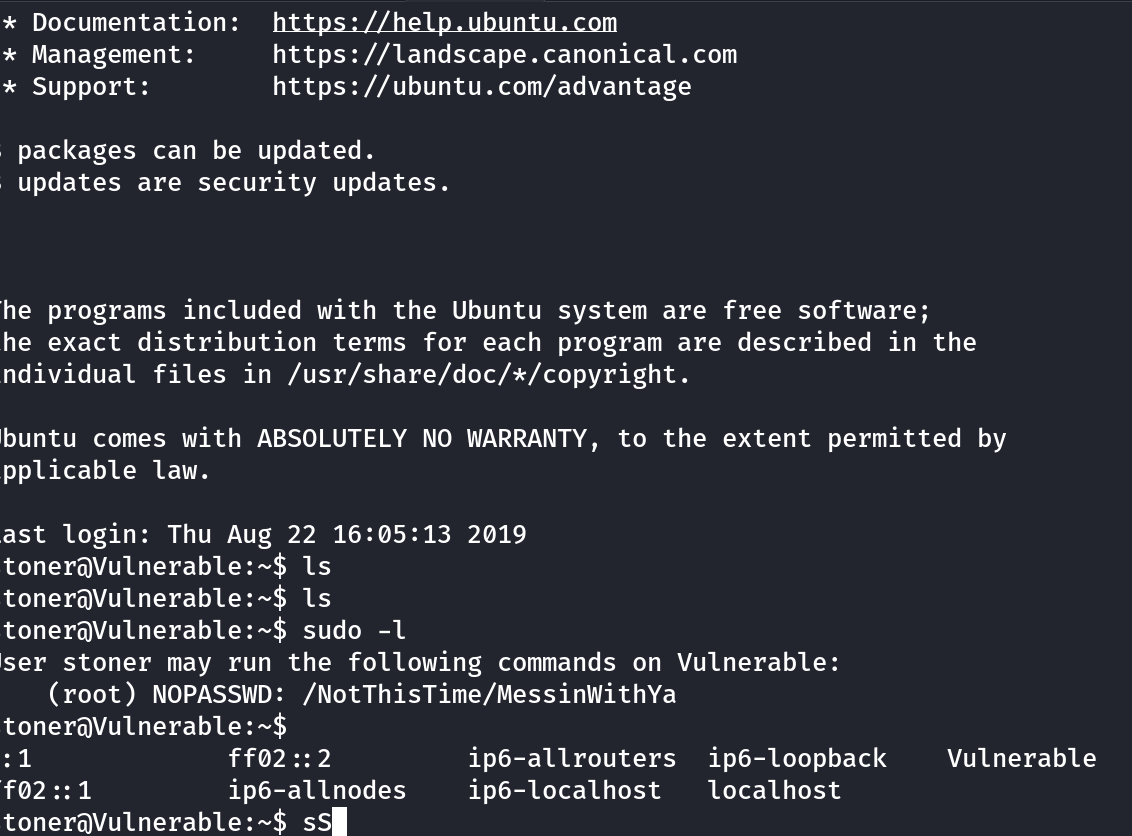Click 'localhost' in the completion list
The image size is (1132, 836).
pyautogui.click(x=774, y=790)
